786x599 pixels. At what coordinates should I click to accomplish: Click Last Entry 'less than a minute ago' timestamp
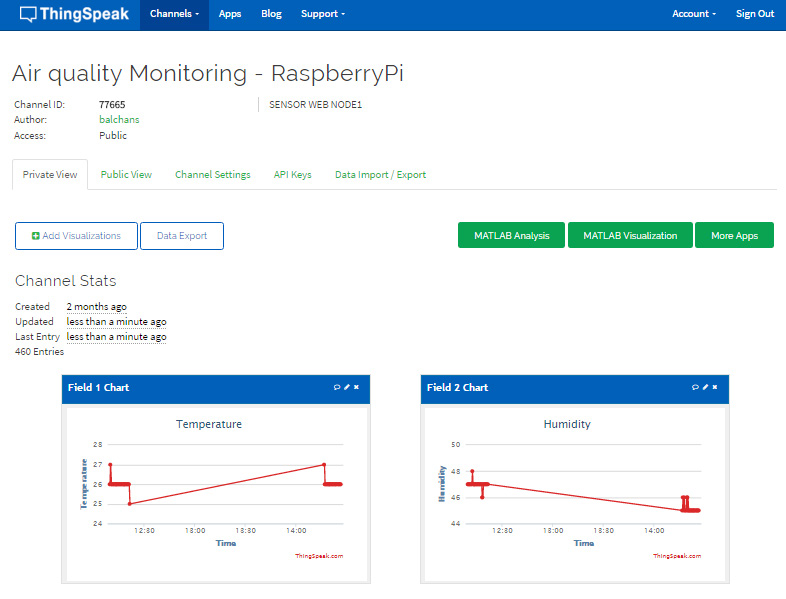116,336
